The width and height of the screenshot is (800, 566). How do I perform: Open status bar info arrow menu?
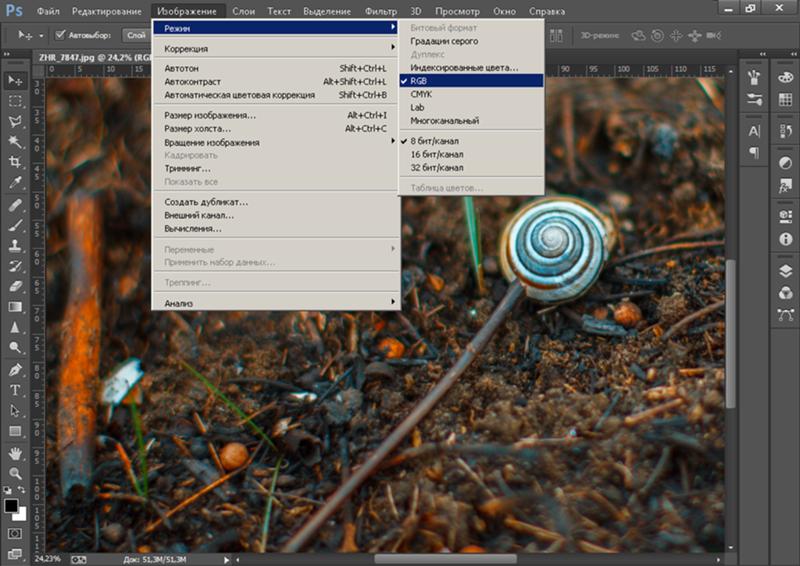[x=226, y=560]
